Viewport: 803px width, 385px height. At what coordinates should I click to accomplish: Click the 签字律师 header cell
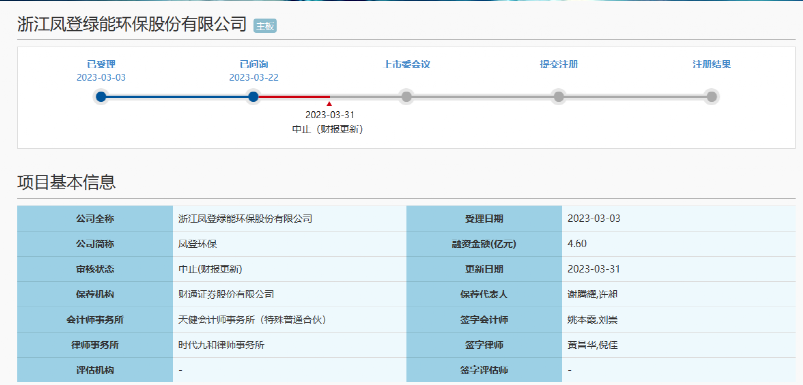(484, 345)
